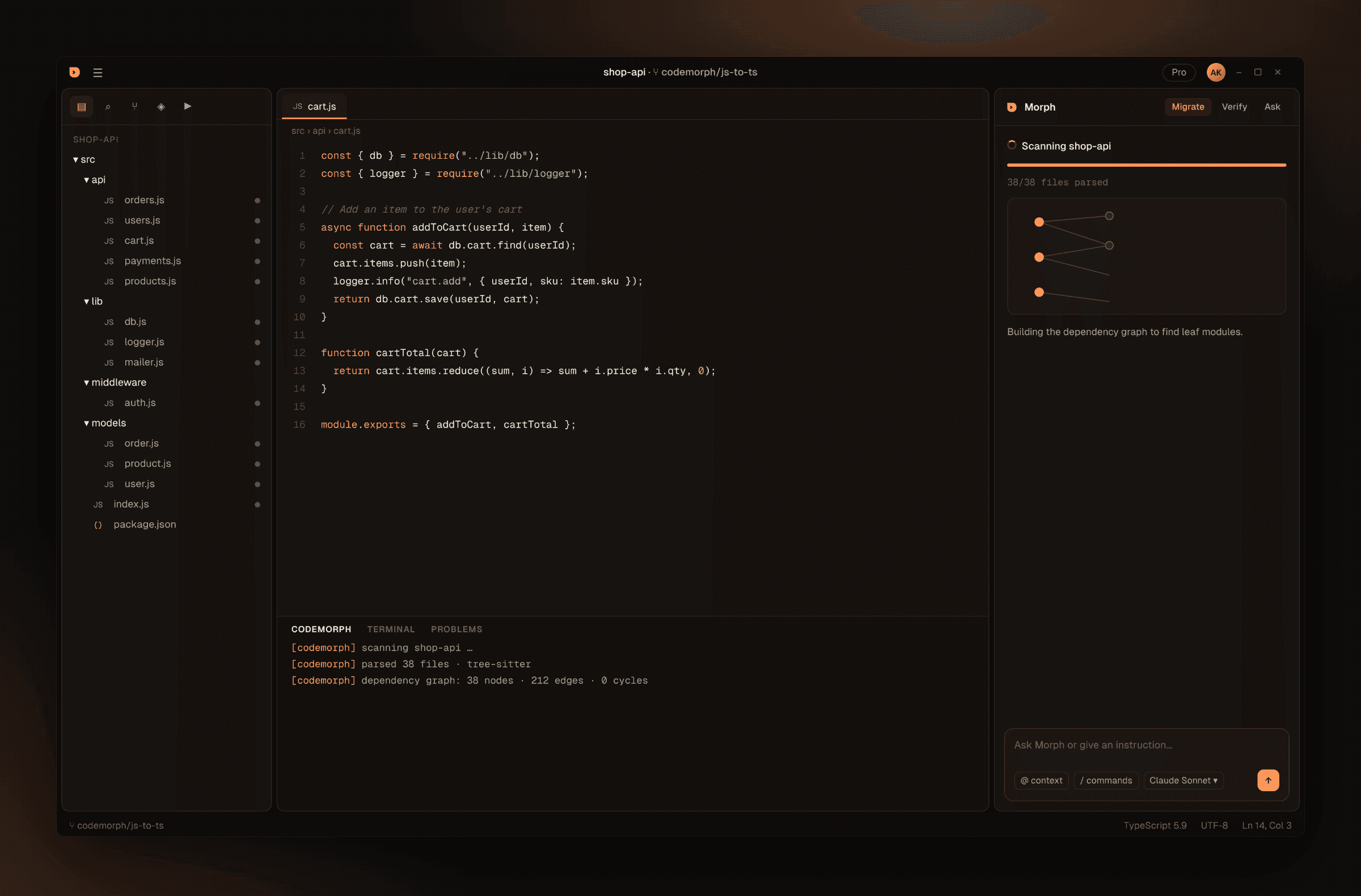Click the branch icon in the status bar
1361x896 pixels.
pyautogui.click(x=72, y=825)
